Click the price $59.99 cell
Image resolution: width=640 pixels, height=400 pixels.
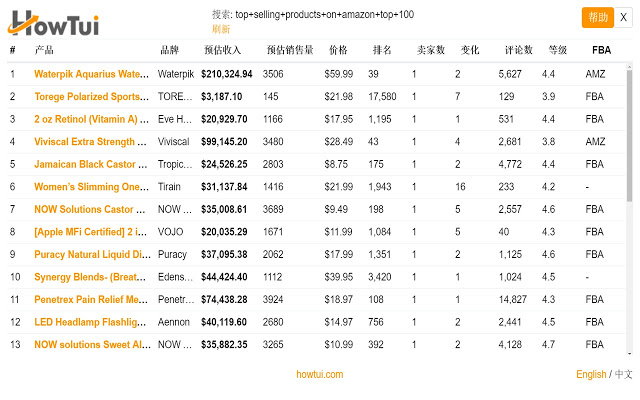339,74
